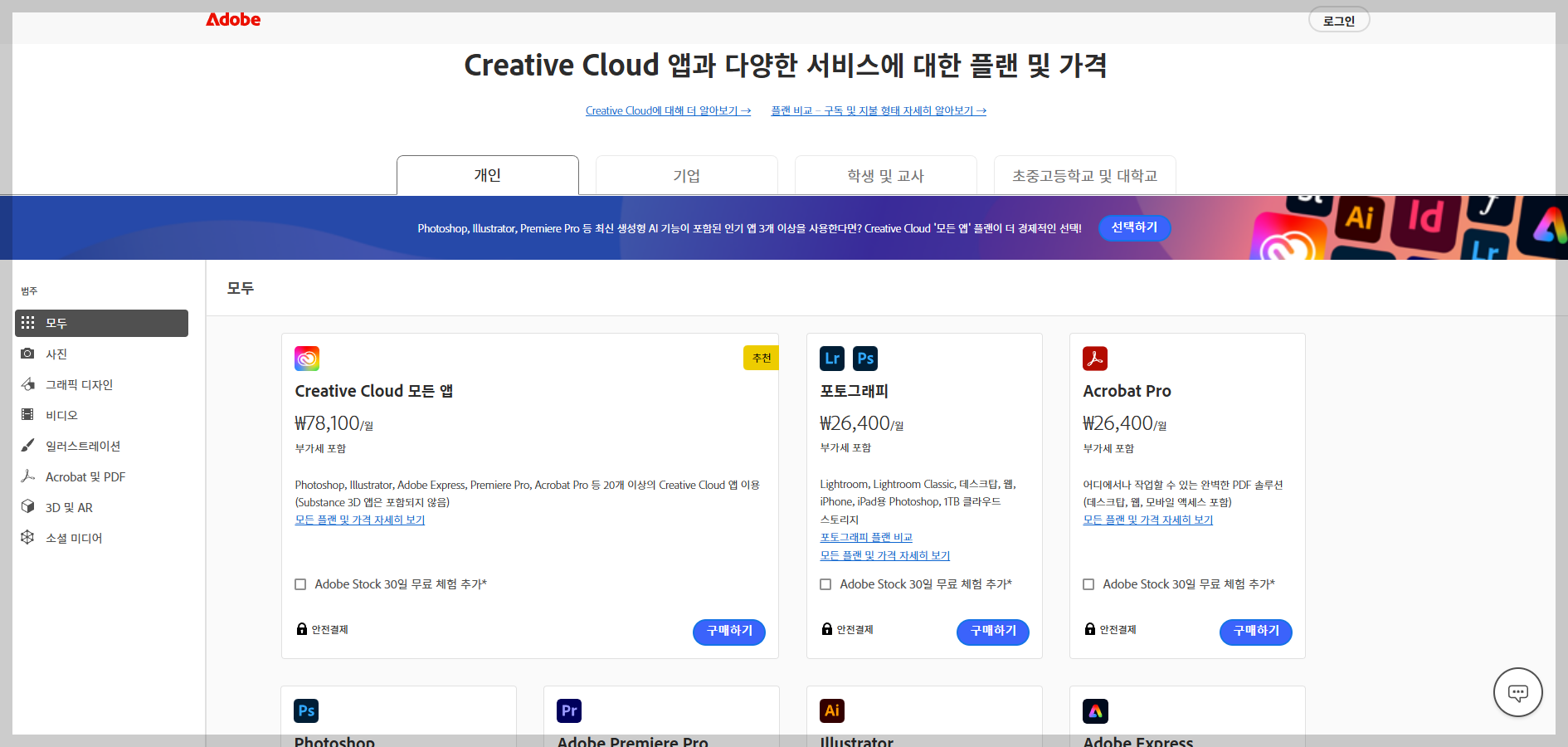
Task: Click the Adobe logo in the header
Action: 233,19
